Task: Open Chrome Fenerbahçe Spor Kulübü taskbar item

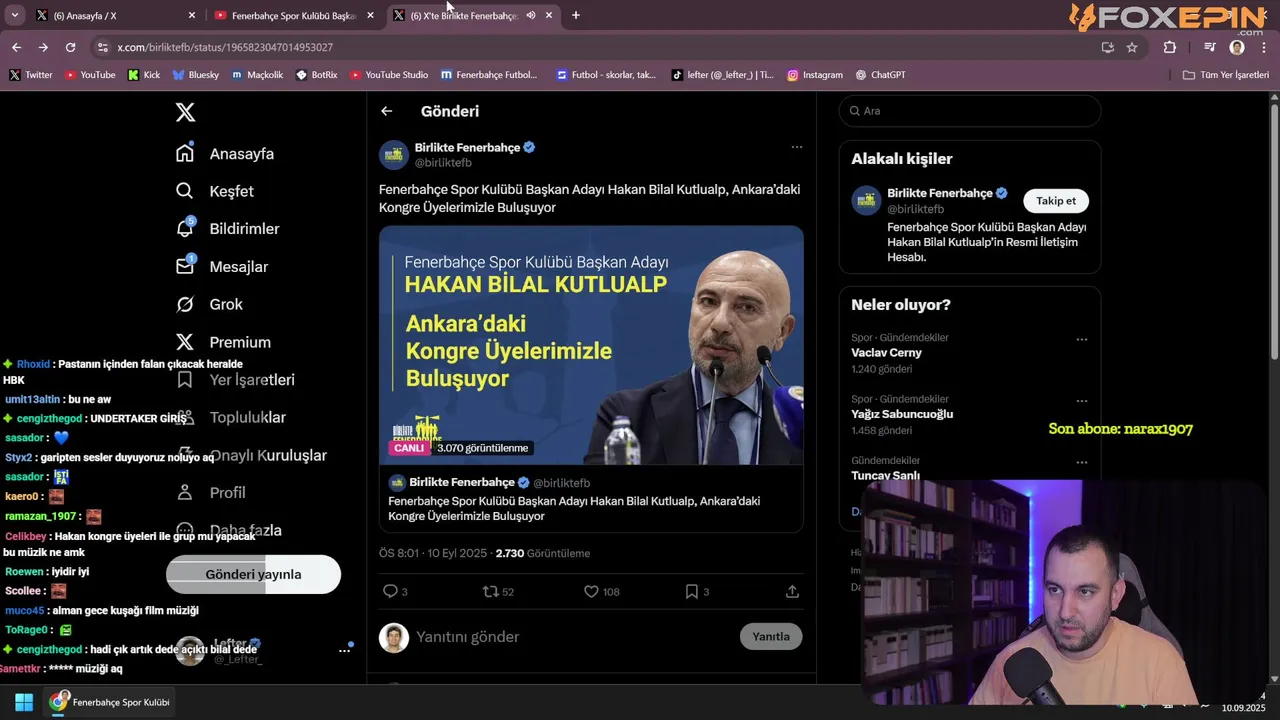Action: click(x=111, y=702)
